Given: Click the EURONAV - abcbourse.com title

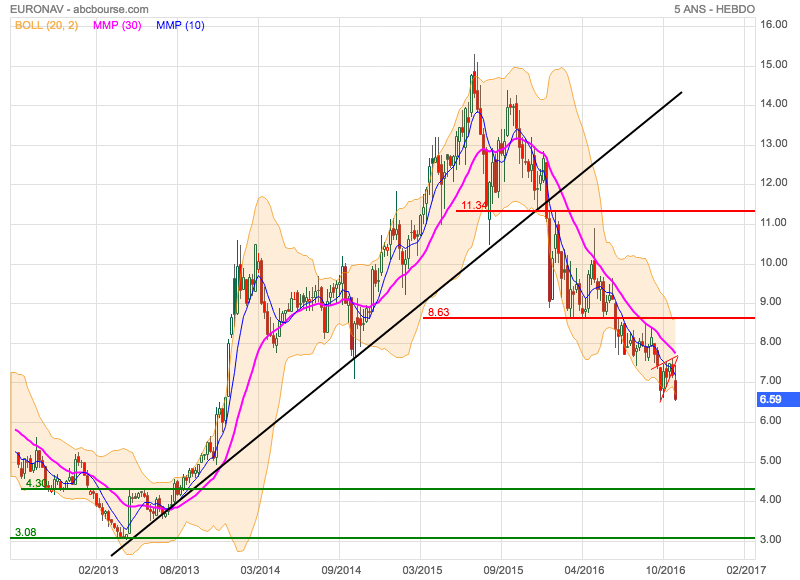Looking at the screenshot, I should tap(79, 9).
